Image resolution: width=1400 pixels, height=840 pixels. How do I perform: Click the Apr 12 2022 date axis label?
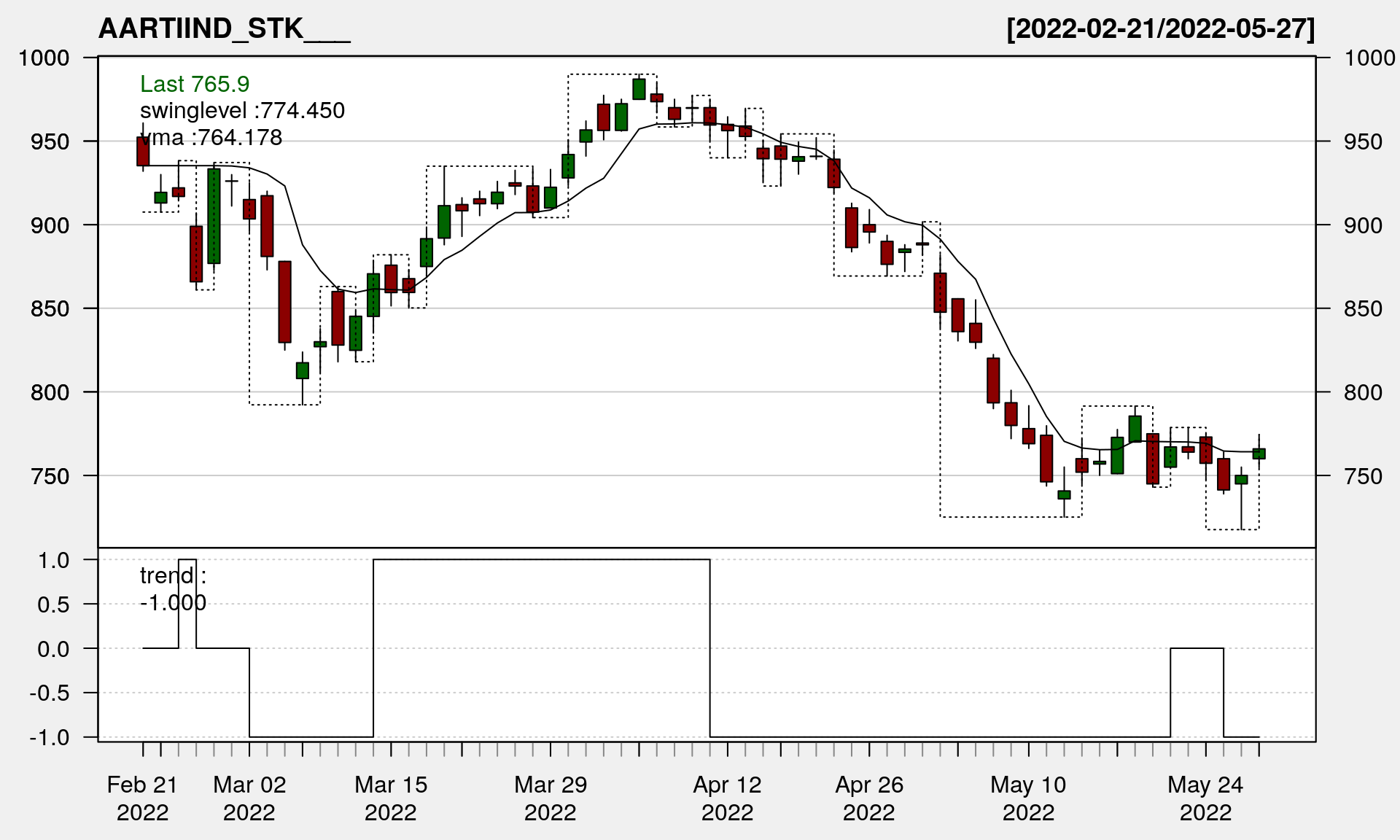[727, 798]
